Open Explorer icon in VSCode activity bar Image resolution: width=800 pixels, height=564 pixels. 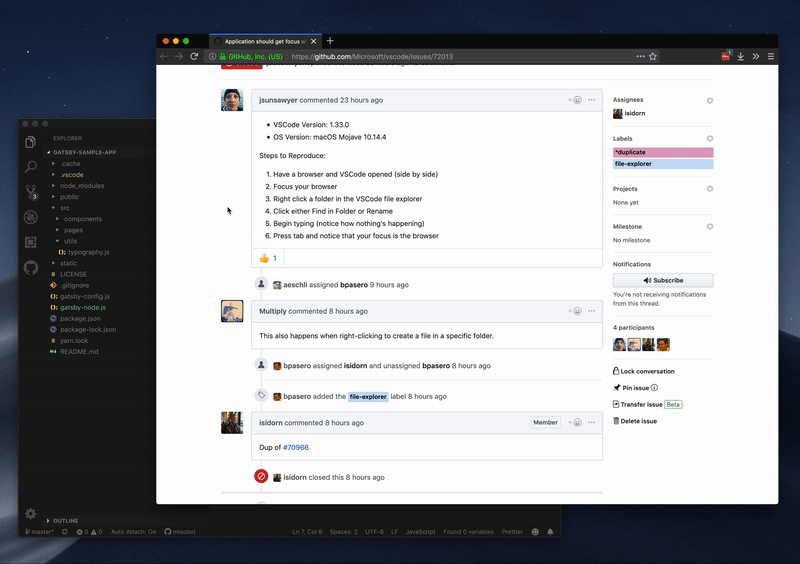pyautogui.click(x=31, y=142)
